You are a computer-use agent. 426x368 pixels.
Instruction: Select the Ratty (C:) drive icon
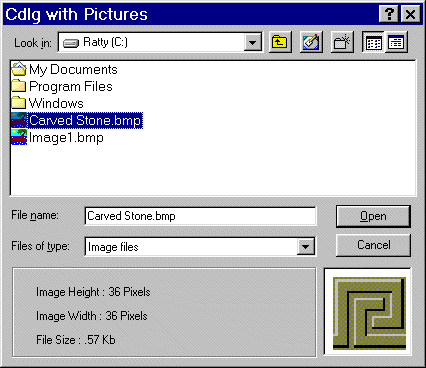71,43
